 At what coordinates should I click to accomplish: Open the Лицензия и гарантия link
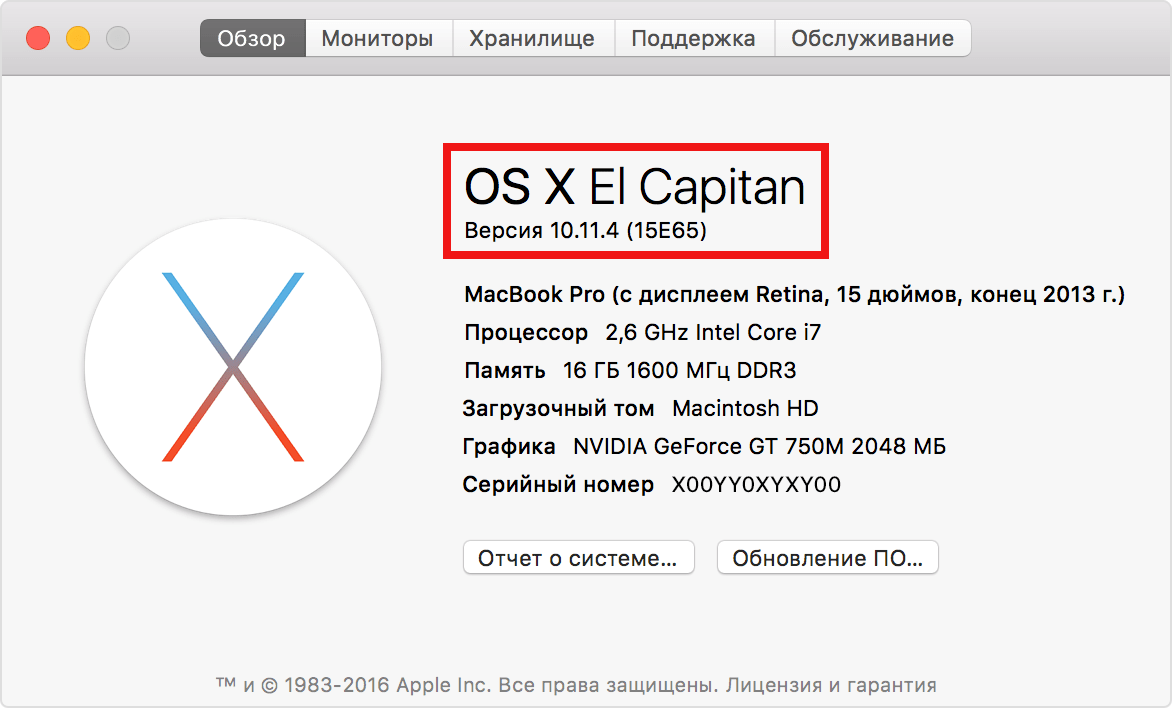(x=830, y=685)
